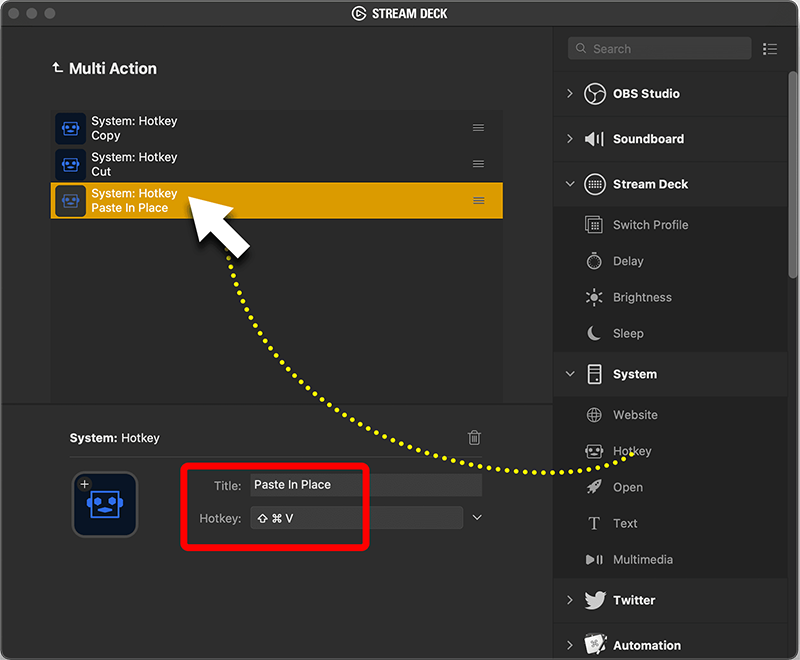The image size is (800, 660).
Task: Click the Title field with Paste In Place
Action: [366, 485]
